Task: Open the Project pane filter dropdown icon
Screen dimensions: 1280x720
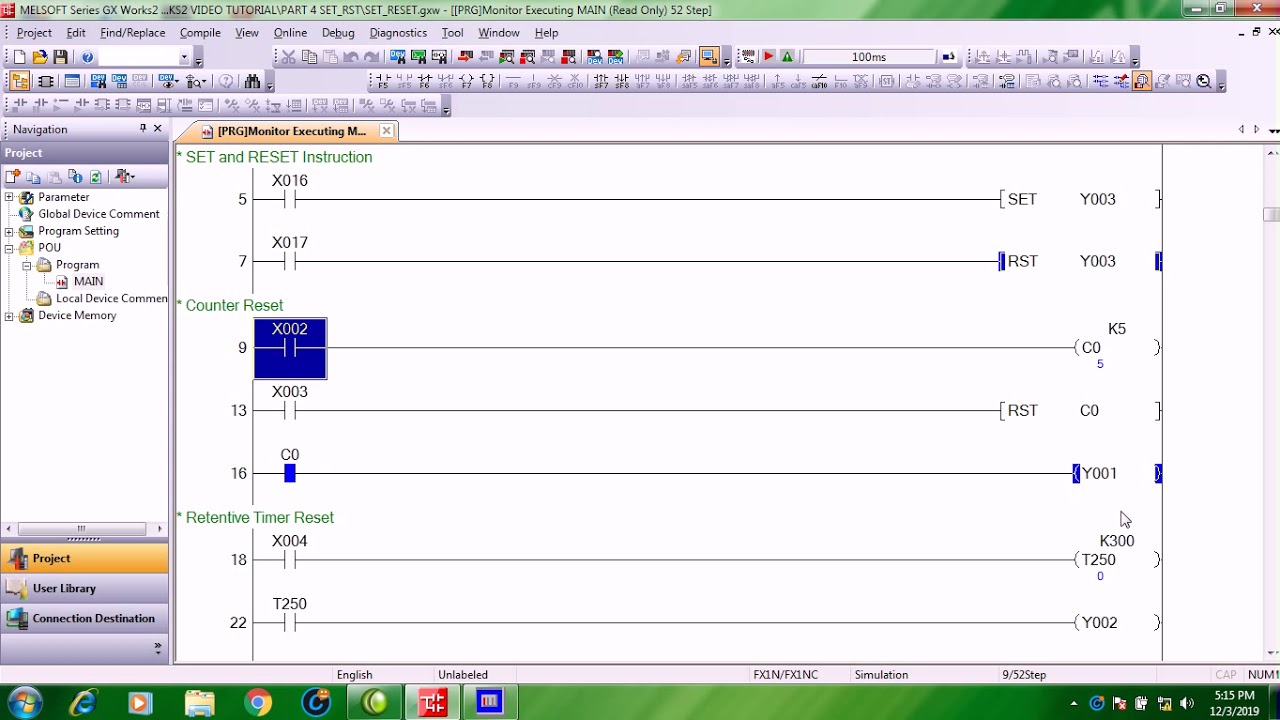Action: (125, 176)
